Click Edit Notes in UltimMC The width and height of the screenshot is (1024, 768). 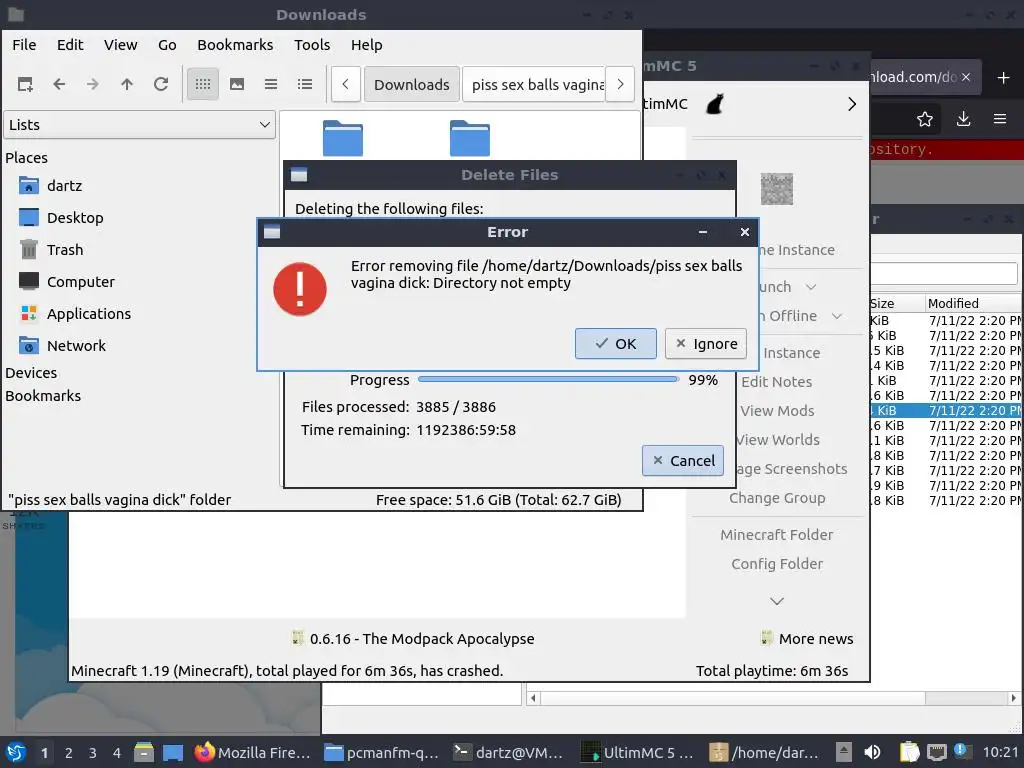pyautogui.click(x=776, y=382)
